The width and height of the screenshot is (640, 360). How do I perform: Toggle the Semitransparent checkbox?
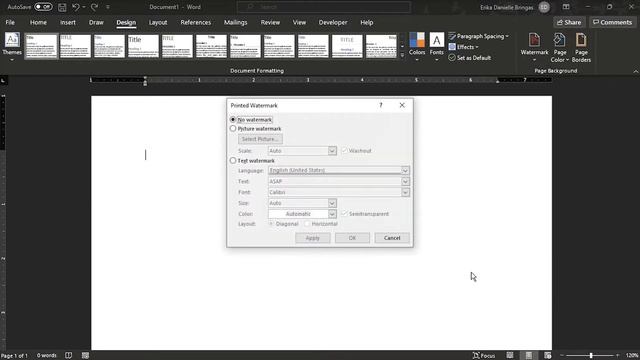coord(344,214)
